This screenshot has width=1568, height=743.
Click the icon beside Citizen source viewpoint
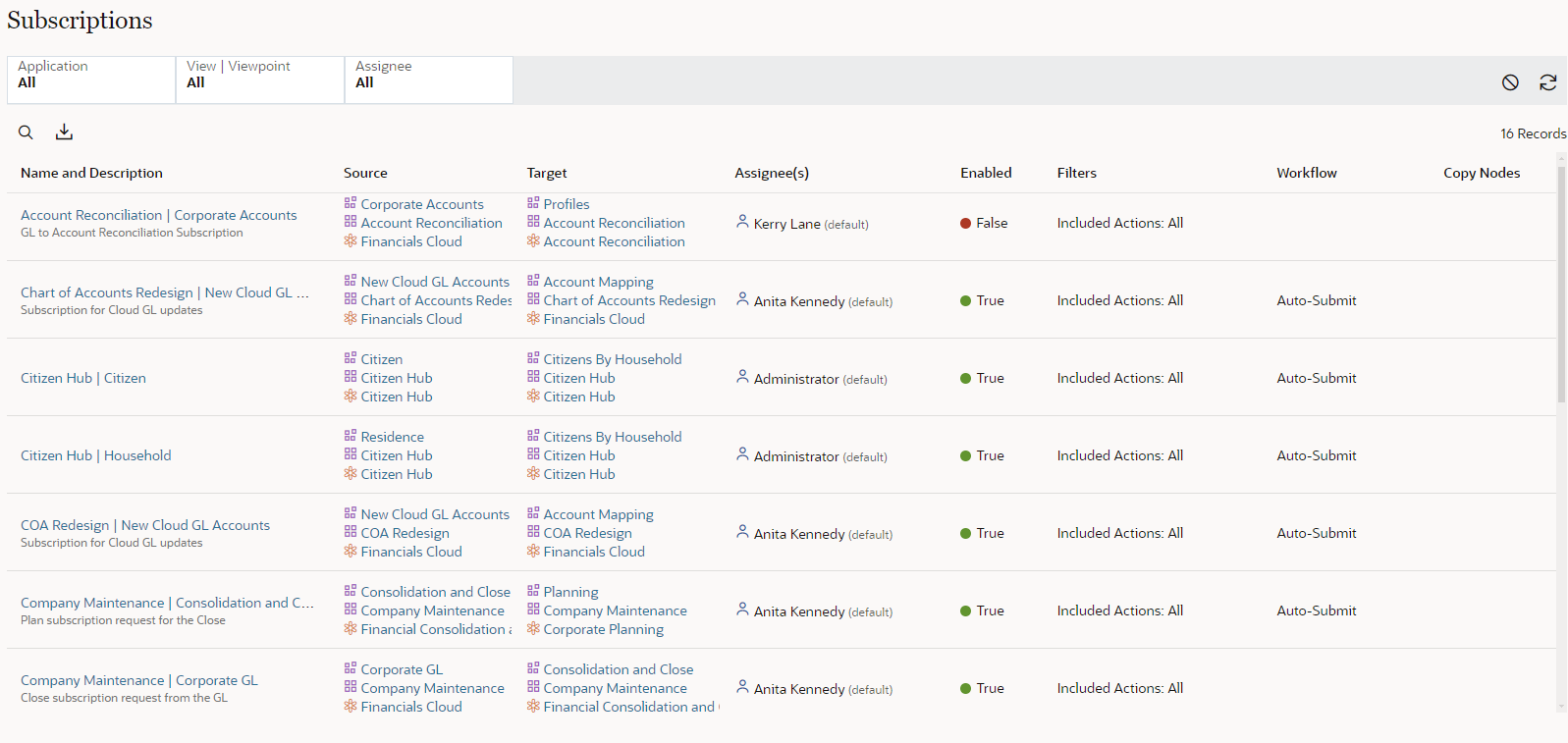(x=351, y=358)
